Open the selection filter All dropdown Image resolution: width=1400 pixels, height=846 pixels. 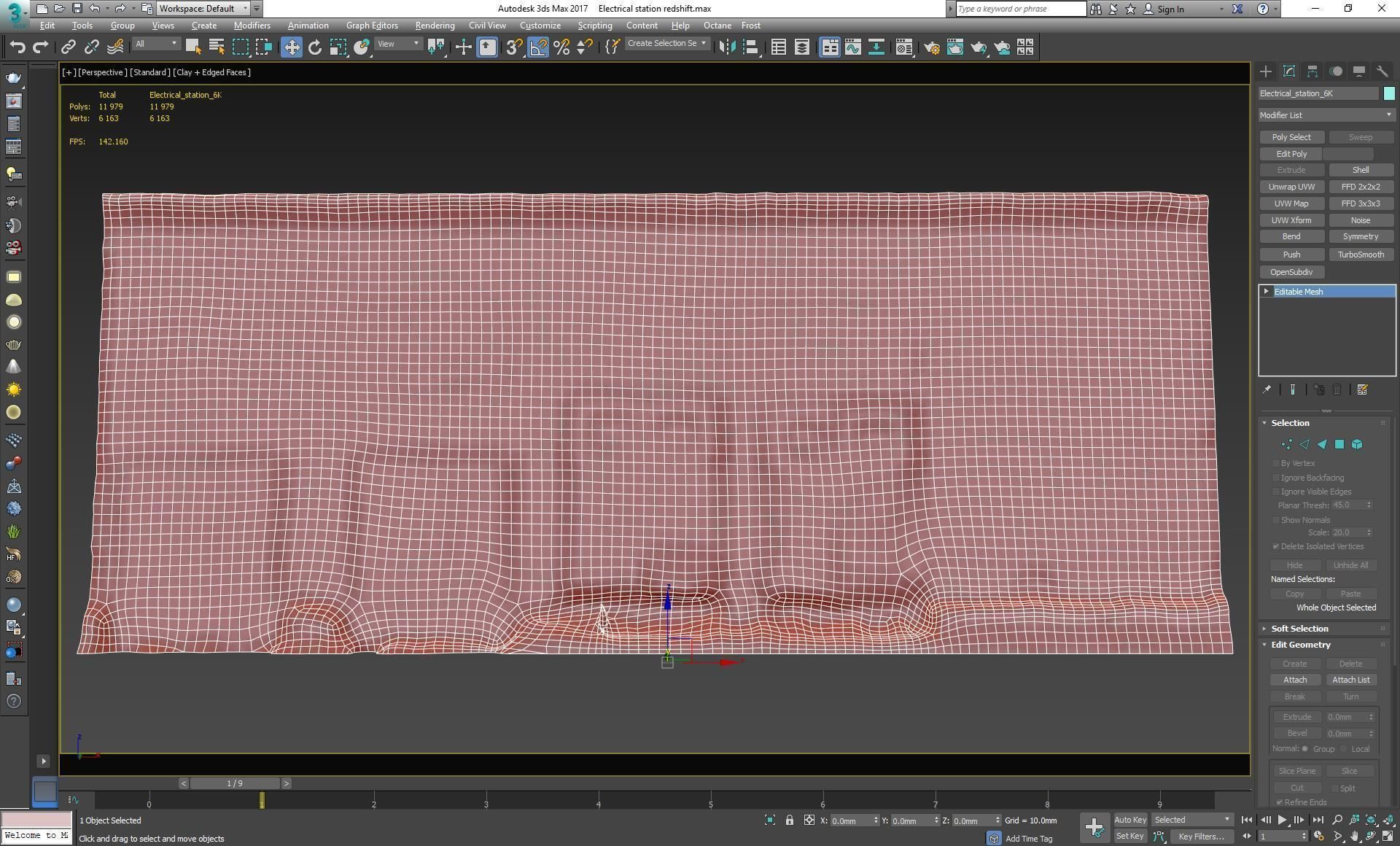pyautogui.click(x=156, y=44)
